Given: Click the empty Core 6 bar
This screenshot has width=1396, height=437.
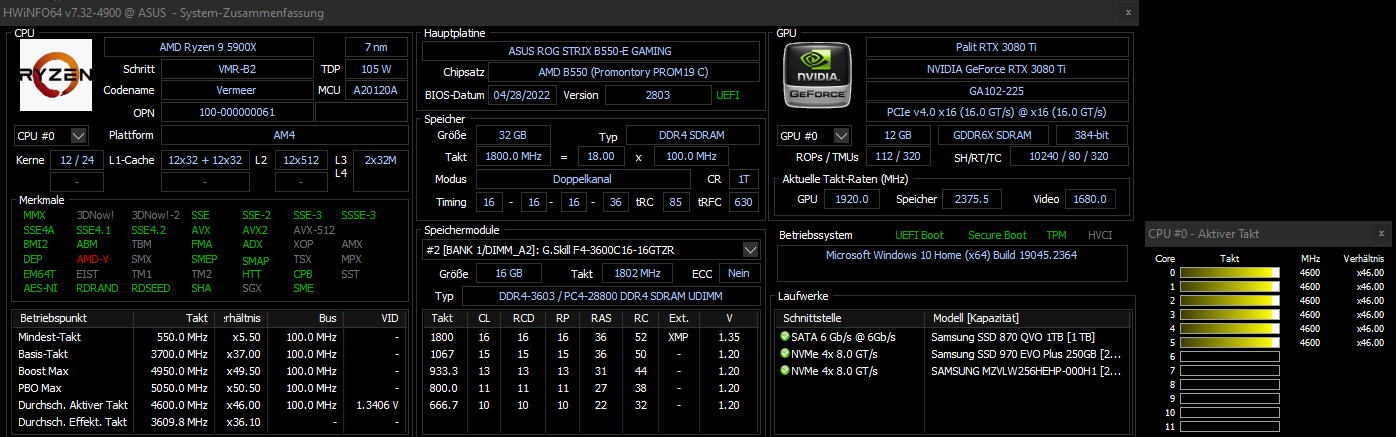Looking at the screenshot, I should pos(1230,356).
